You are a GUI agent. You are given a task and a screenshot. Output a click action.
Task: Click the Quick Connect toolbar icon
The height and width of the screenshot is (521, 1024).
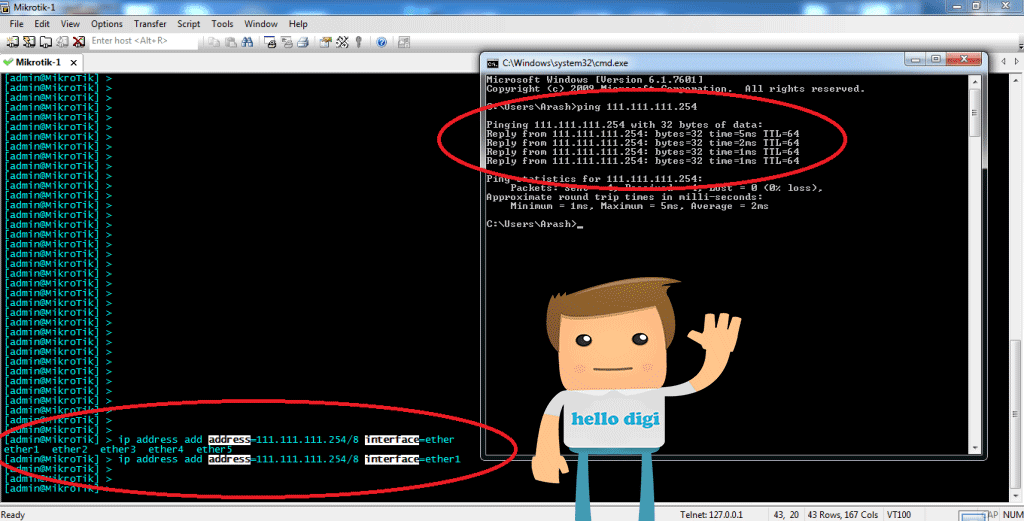coord(29,42)
